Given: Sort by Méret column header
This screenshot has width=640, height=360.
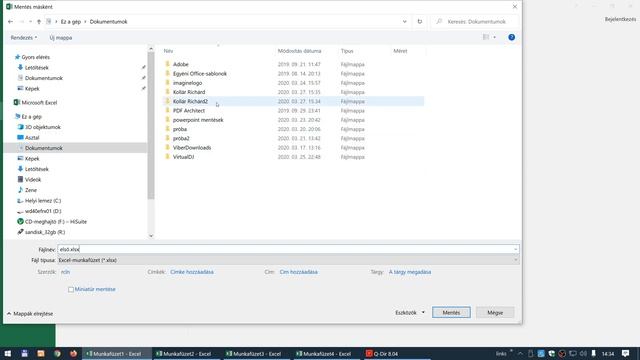Looking at the screenshot, I should (400, 51).
